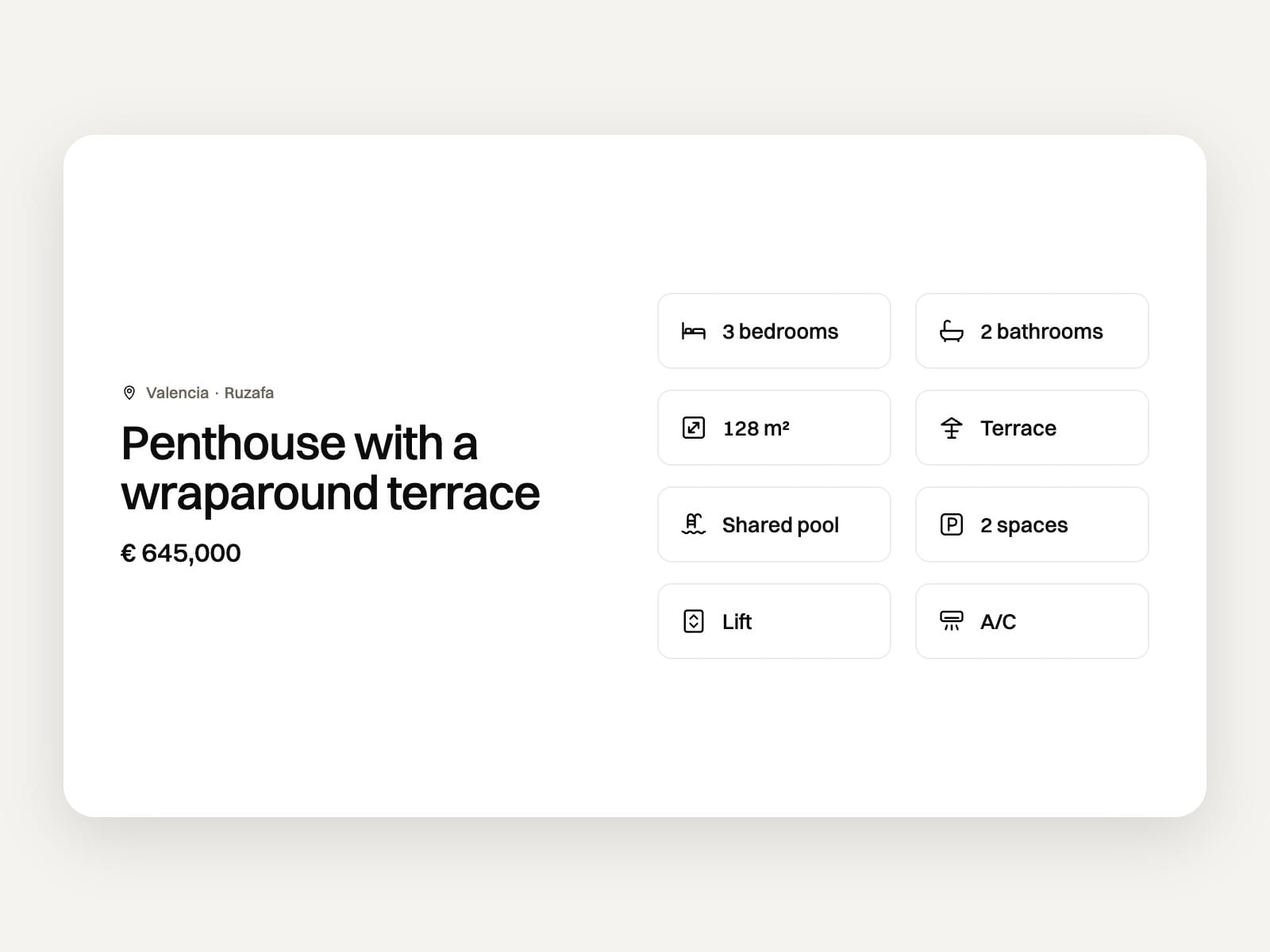Click the parking P icon
The image size is (1270, 952).
pyautogui.click(x=951, y=524)
